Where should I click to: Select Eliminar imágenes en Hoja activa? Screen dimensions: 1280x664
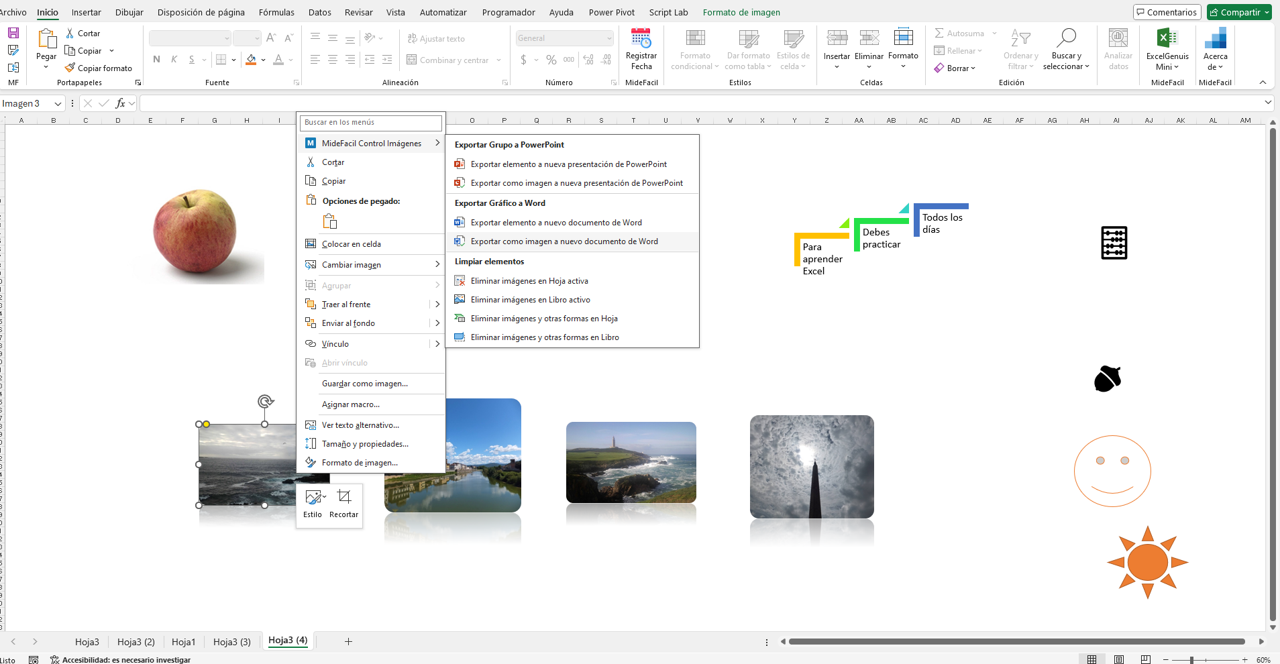529,281
